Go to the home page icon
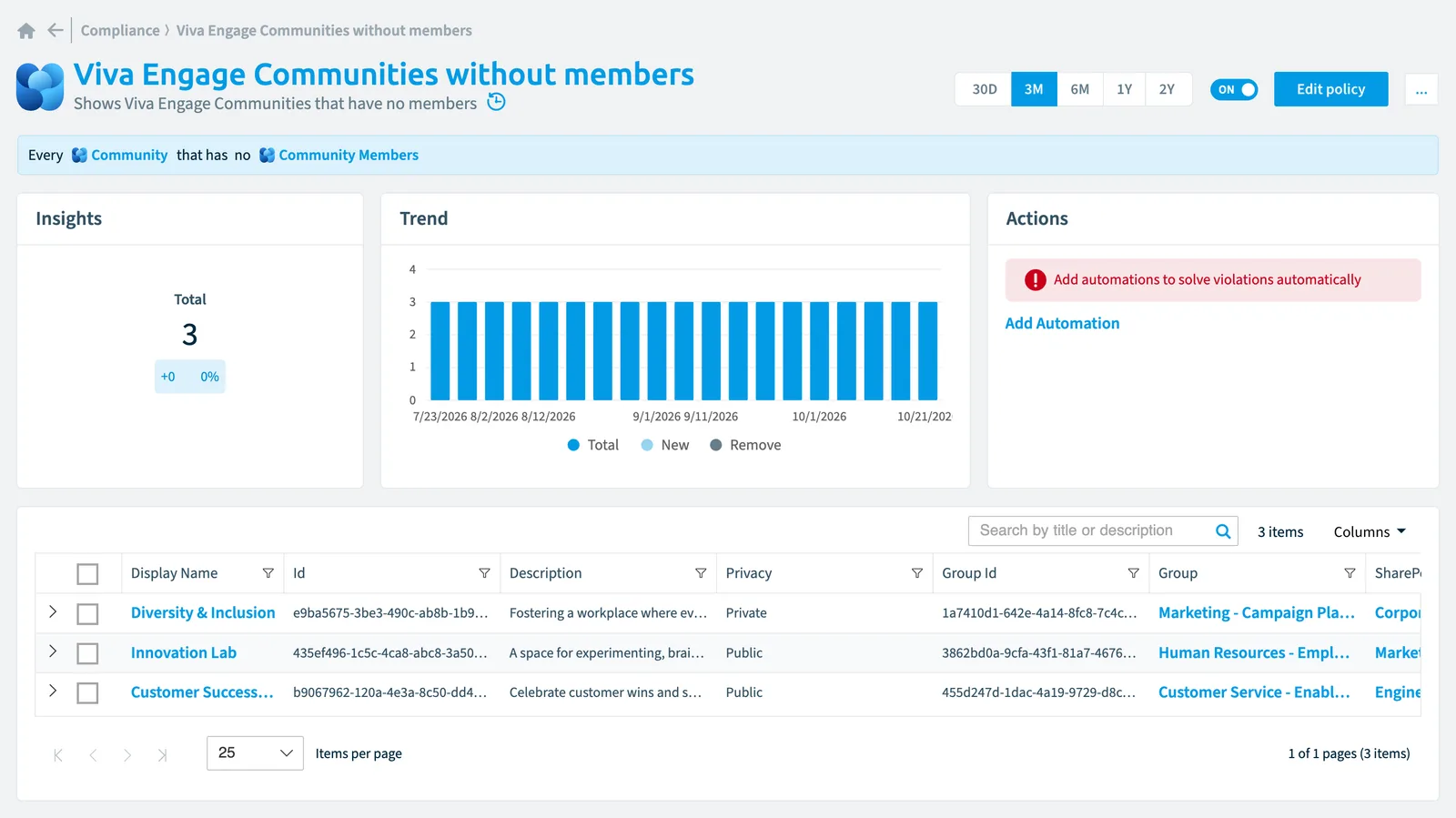This screenshot has height=818, width=1456. [26, 31]
